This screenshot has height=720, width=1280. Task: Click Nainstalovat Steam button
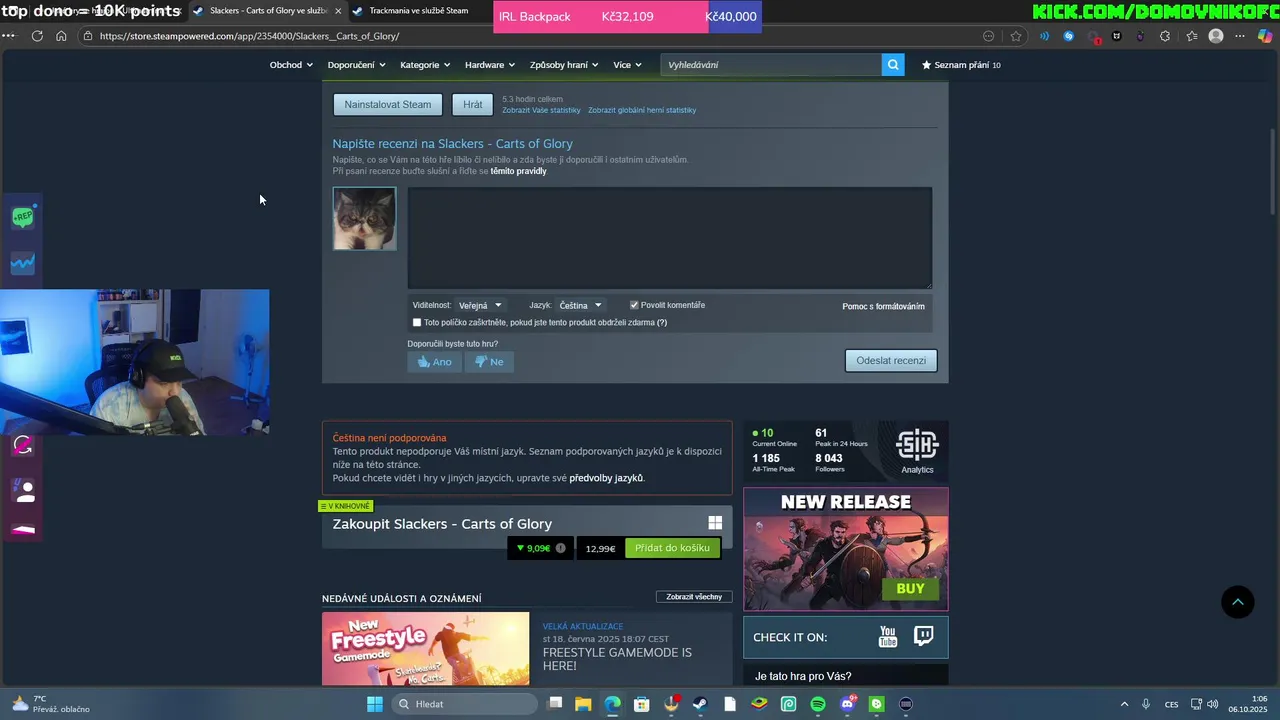pyautogui.click(x=388, y=104)
